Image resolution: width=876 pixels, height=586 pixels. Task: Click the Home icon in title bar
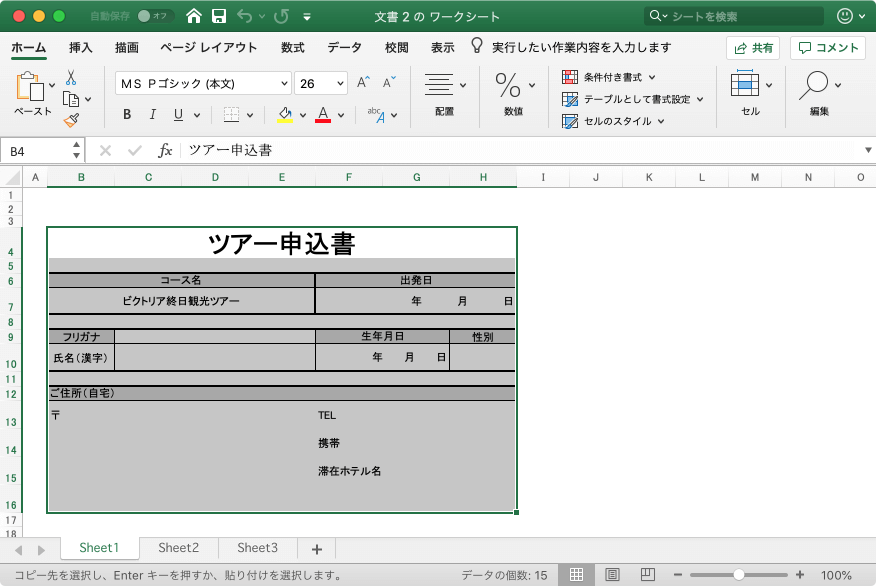(194, 16)
